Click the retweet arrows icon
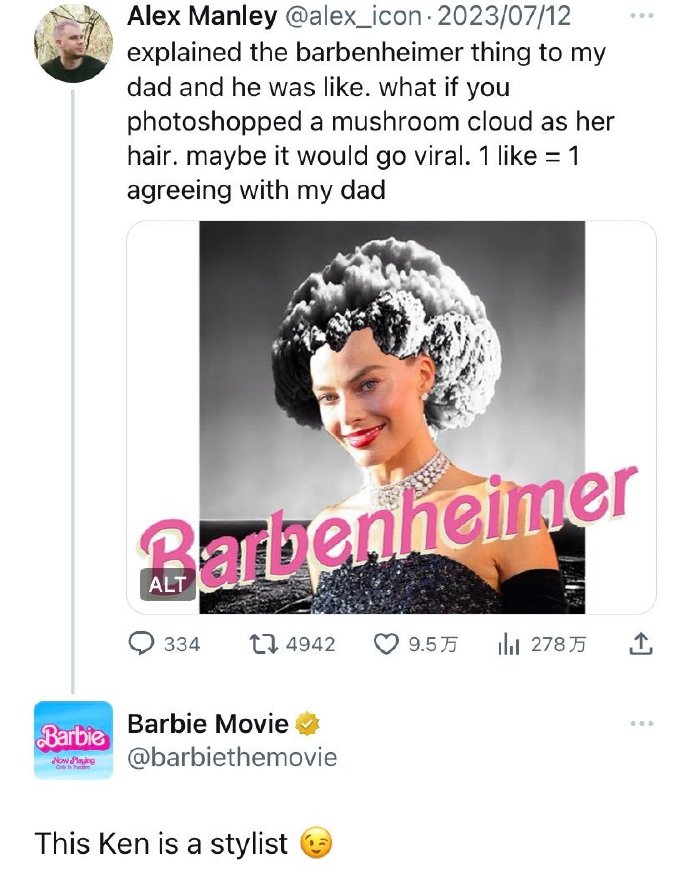This screenshot has height=890, width=690. click(x=265, y=644)
